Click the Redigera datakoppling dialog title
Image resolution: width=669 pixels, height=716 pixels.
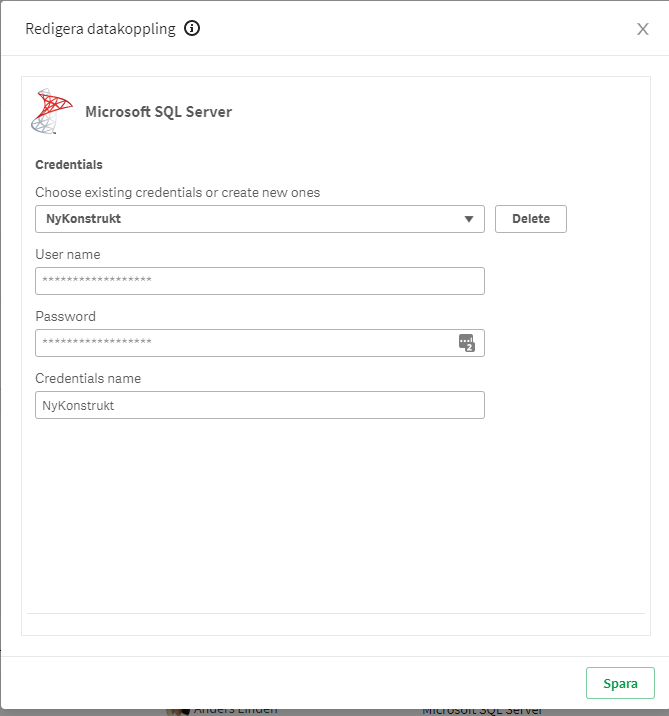pos(100,29)
